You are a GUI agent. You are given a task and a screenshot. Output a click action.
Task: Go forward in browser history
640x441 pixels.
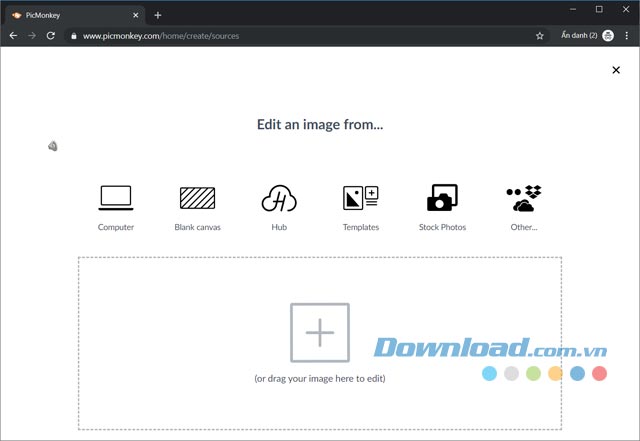(x=32, y=36)
